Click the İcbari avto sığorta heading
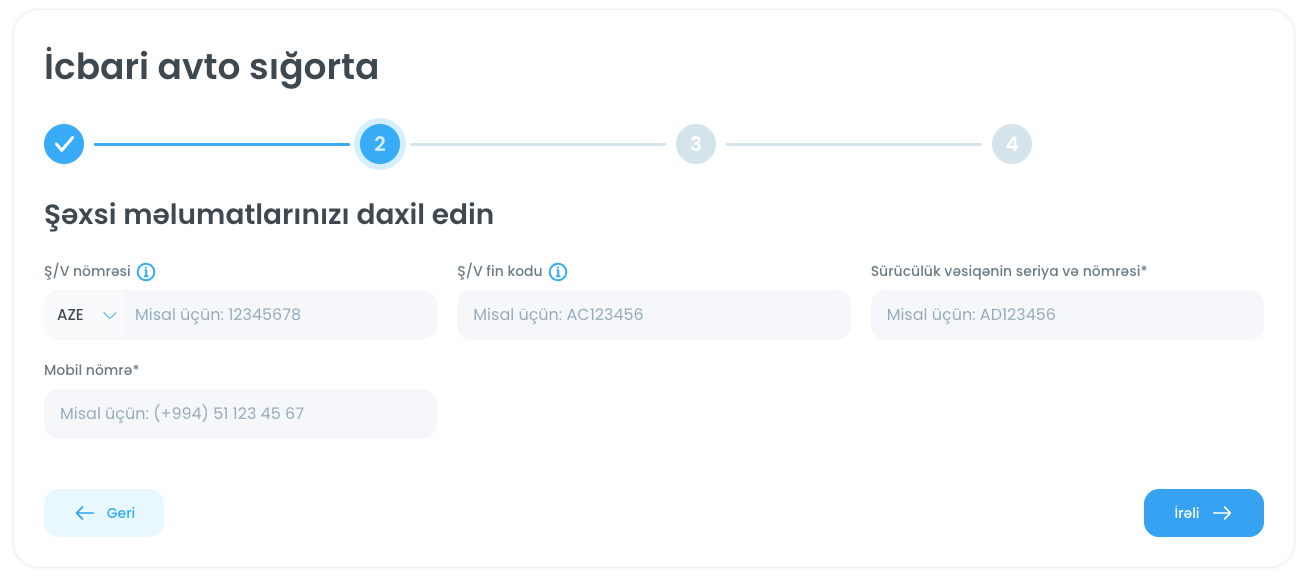Viewport: 1310px width, 579px height. tap(211, 68)
